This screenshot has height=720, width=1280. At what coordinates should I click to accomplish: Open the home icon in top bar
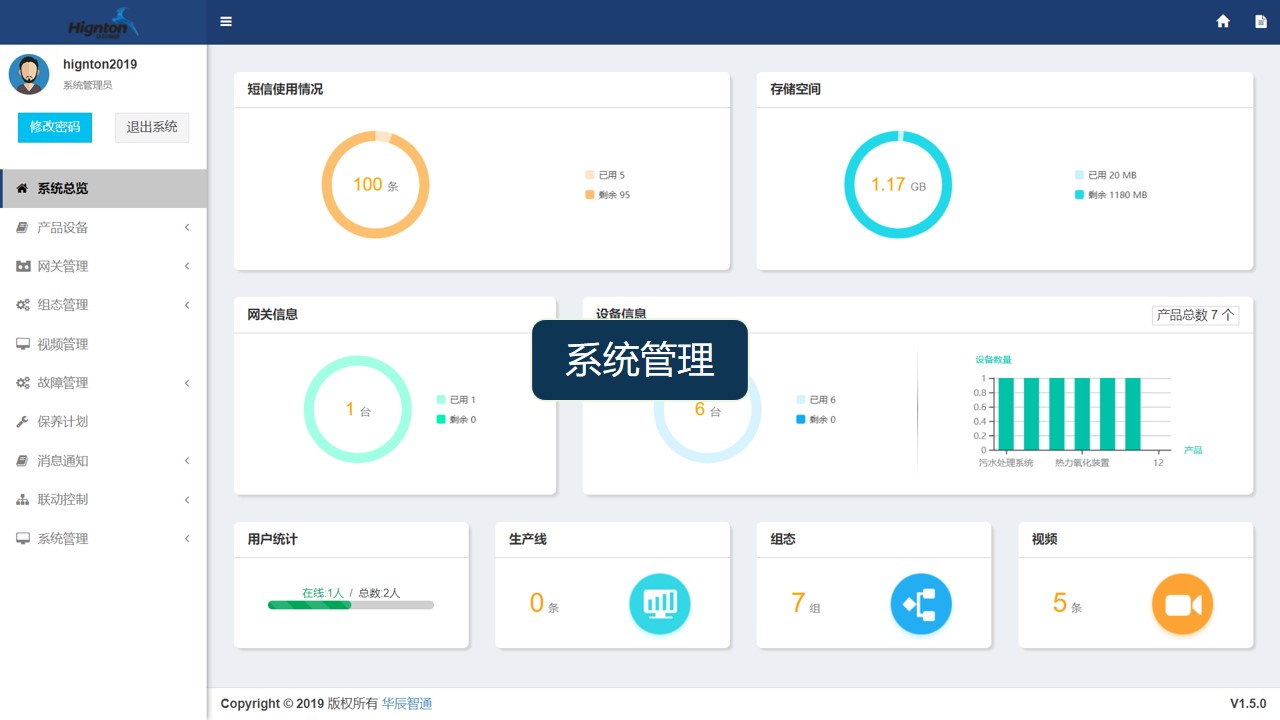pos(1223,21)
